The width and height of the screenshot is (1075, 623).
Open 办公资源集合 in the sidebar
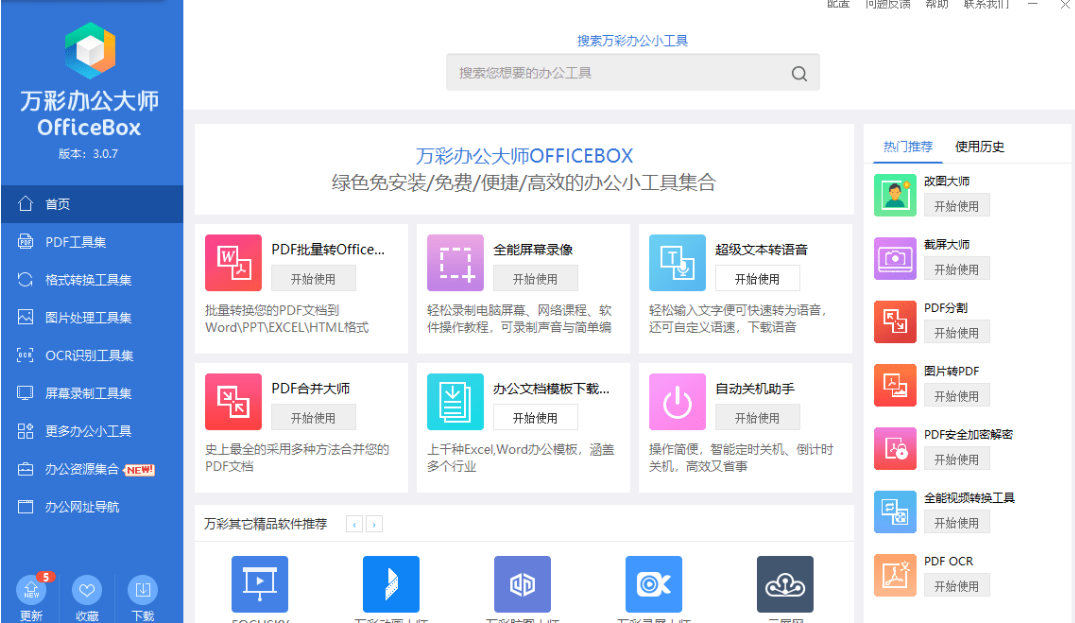tap(82, 470)
